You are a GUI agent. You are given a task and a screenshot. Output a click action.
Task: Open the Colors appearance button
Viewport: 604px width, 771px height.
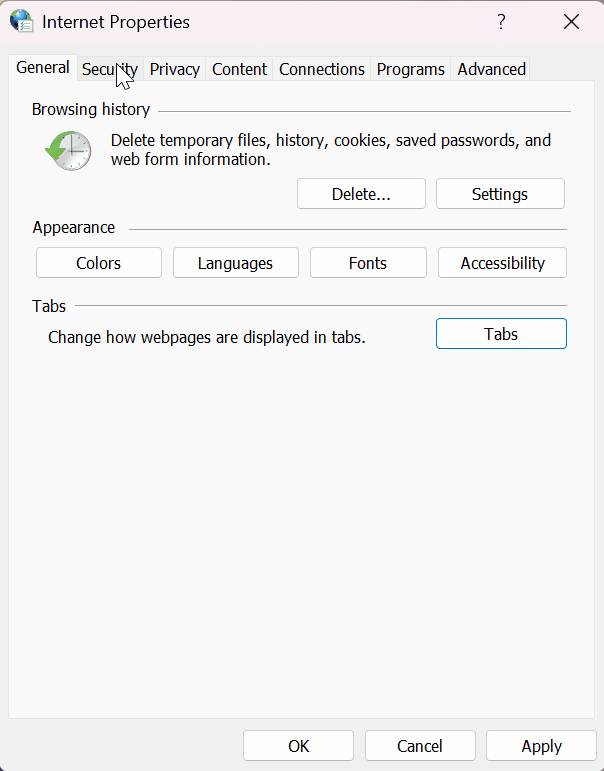tap(99, 263)
